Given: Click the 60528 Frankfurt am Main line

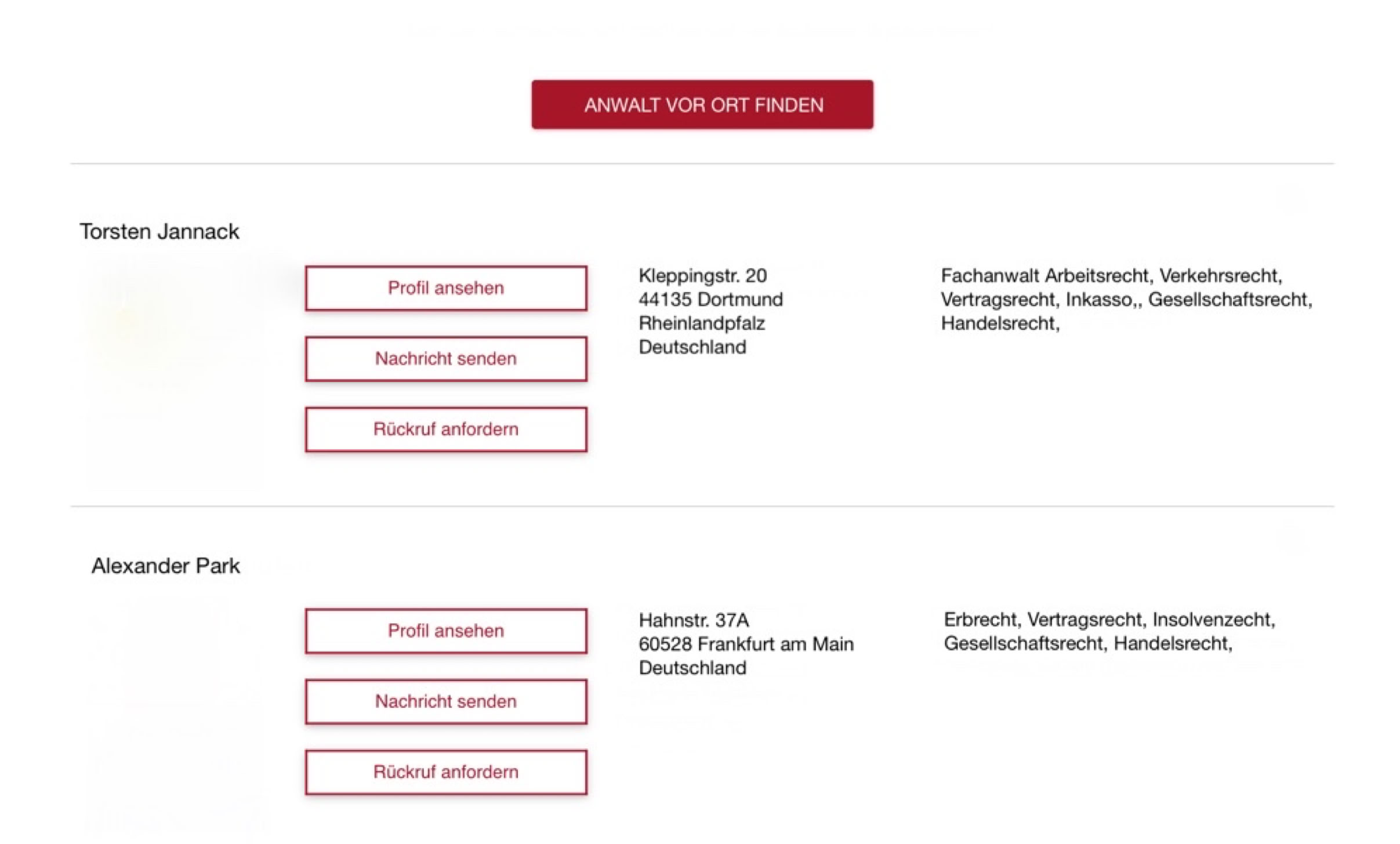Looking at the screenshot, I should click(x=746, y=644).
